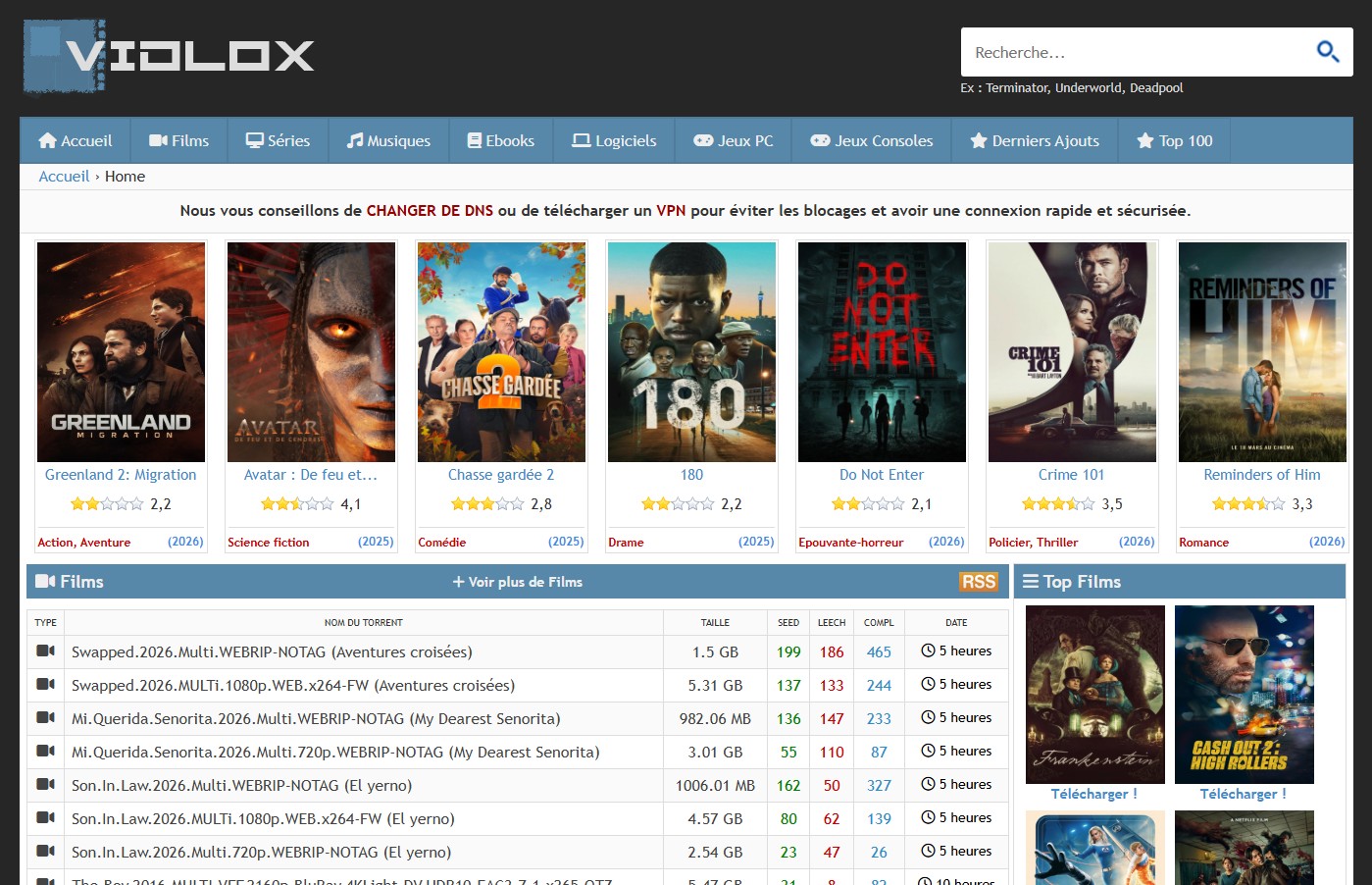Click the Policier, Thriller genre label
Image resolution: width=1372 pixels, height=885 pixels.
pos(1033,542)
